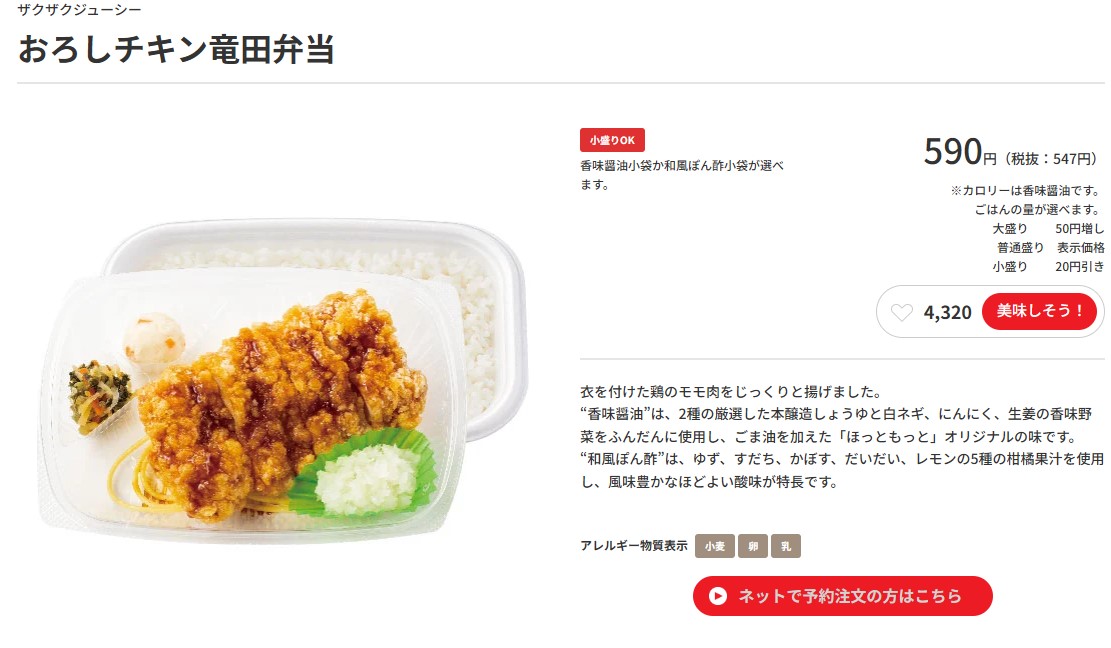Screen dimensions: 1111x648
Task: Select the 乳 allergen badge
Action: click(786, 546)
